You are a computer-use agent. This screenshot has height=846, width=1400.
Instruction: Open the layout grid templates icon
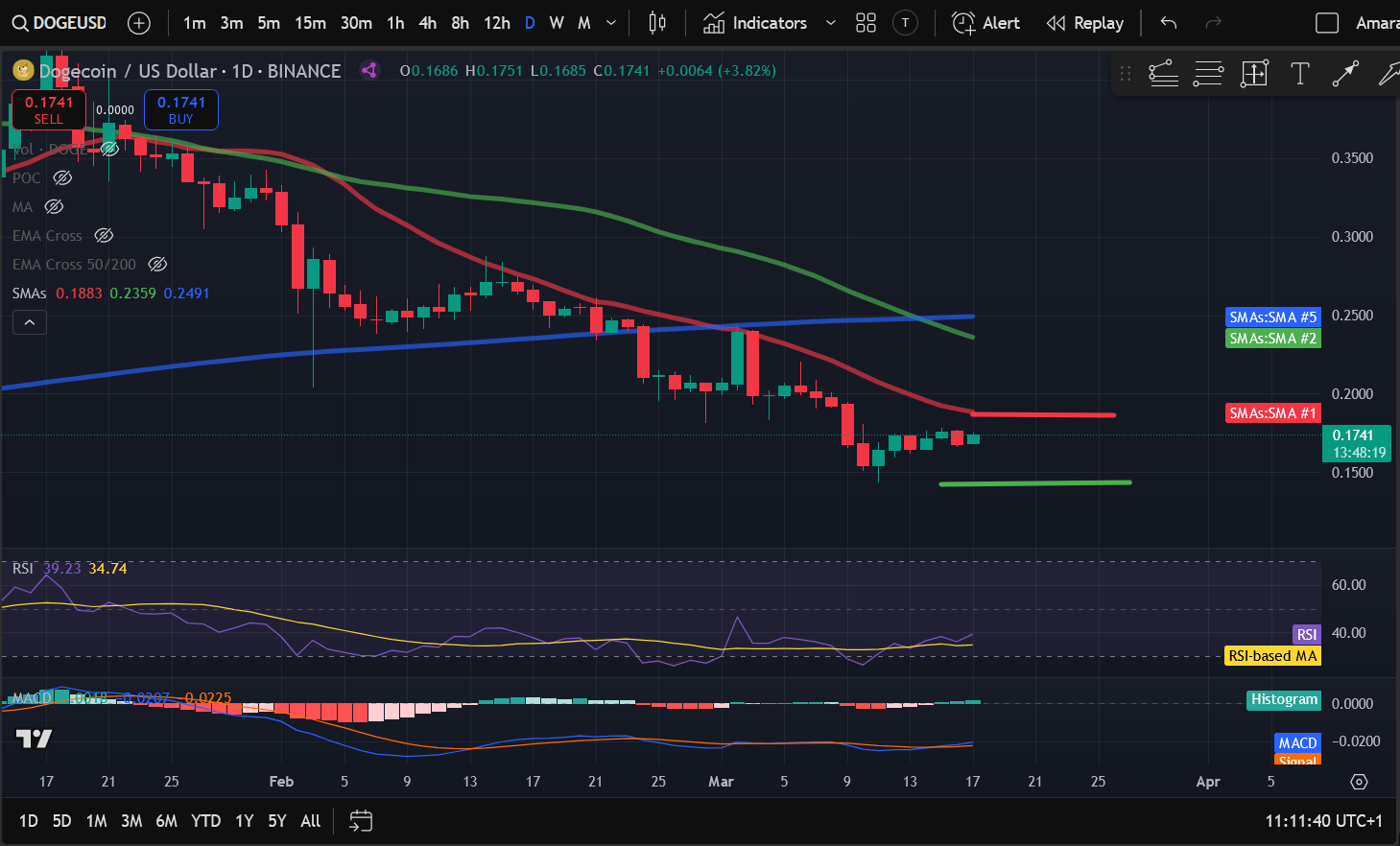866,23
